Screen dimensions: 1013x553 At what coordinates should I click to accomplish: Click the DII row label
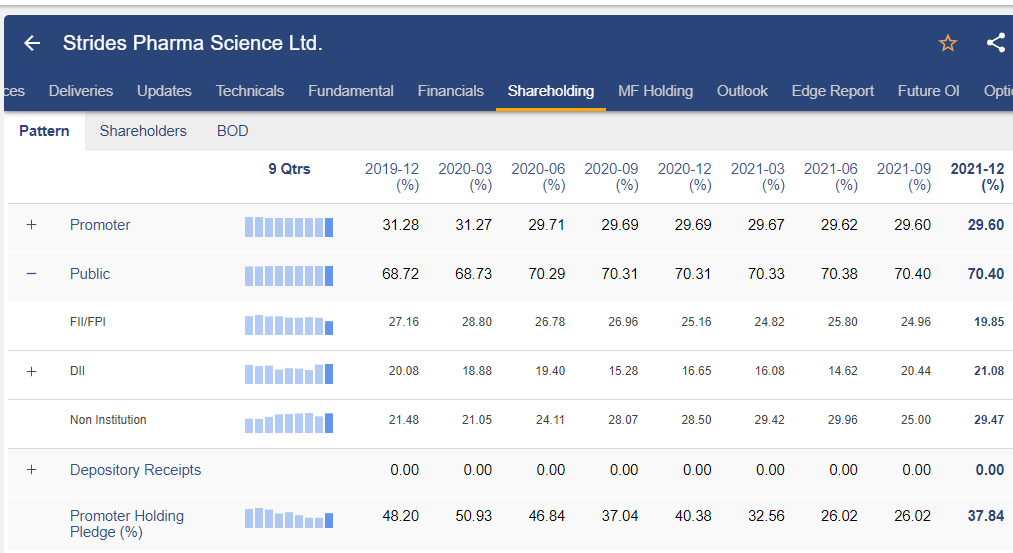point(78,371)
